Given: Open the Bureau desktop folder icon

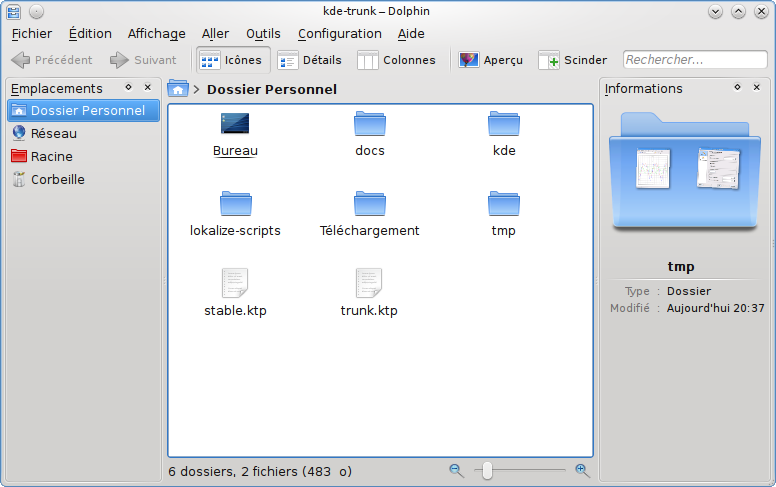Looking at the screenshot, I should (x=235, y=125).
